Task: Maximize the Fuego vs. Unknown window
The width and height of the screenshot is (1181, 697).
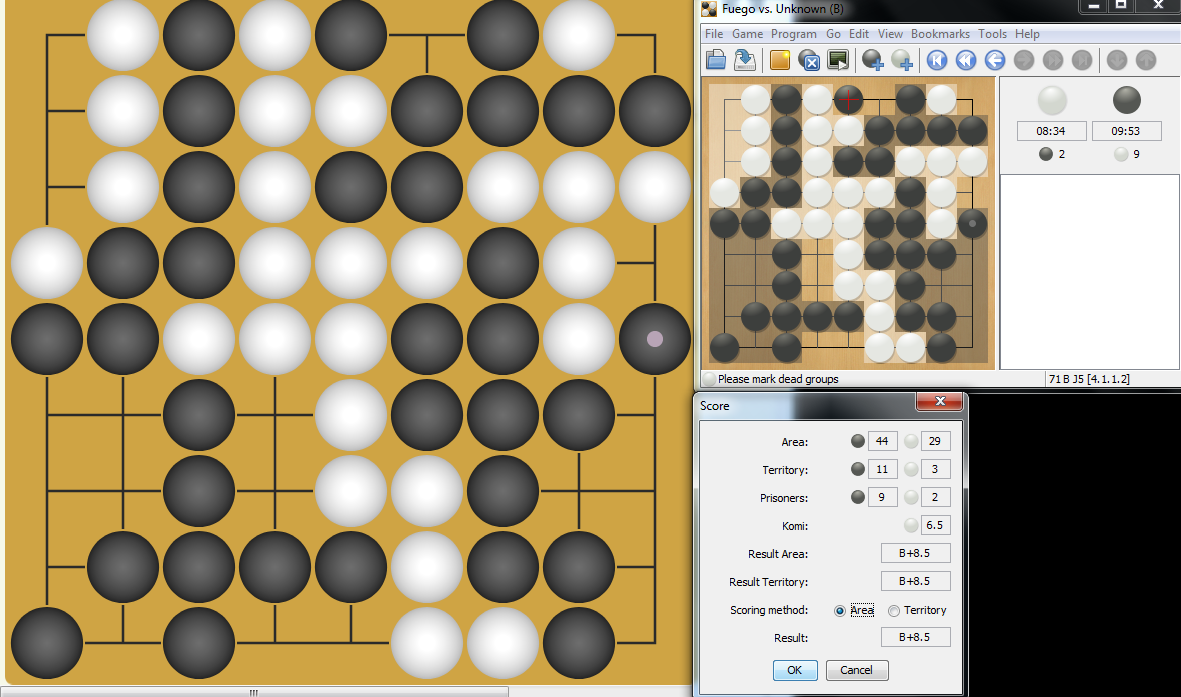Action: (x=1121, y=6)
